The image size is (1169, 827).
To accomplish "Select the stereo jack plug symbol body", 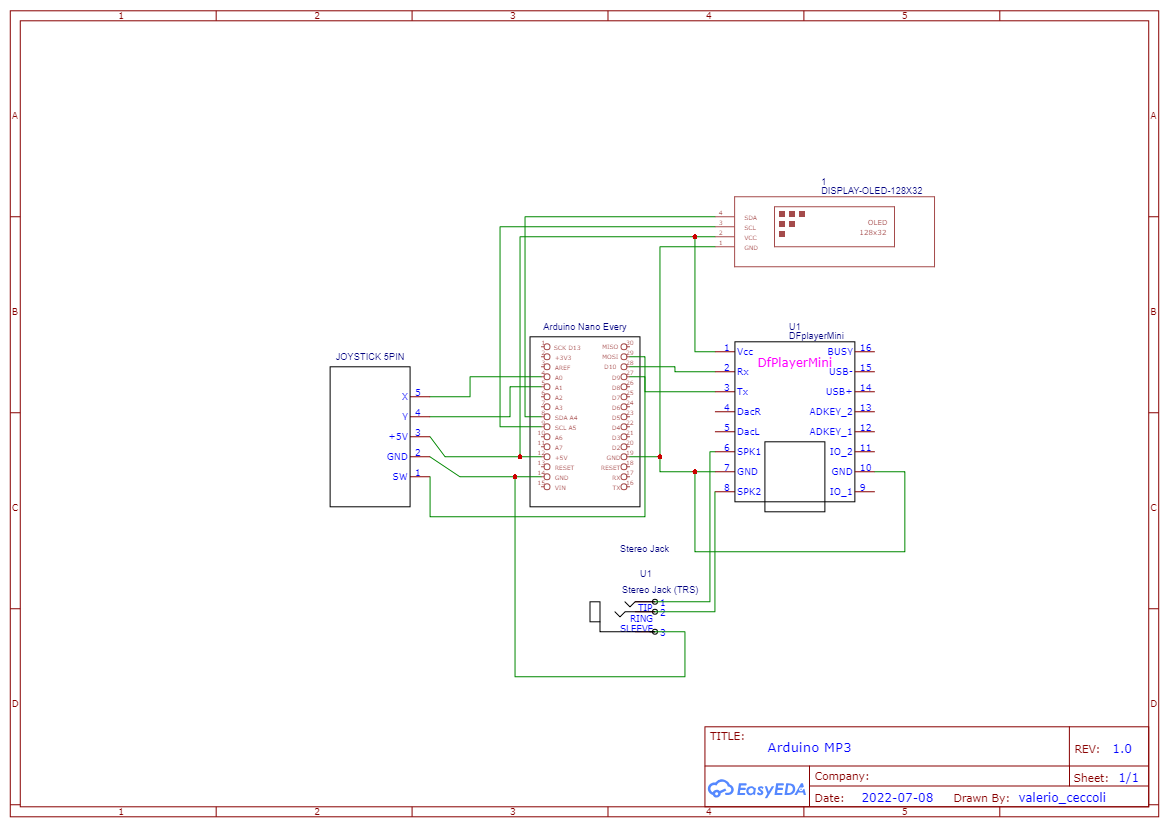I will click(x=595, y=611).
